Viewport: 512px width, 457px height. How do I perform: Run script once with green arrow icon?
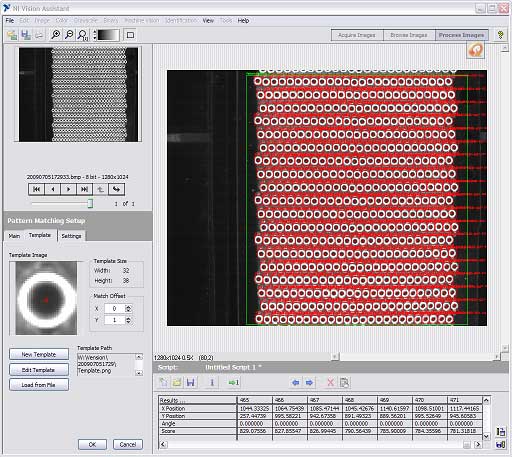point(234,382)
